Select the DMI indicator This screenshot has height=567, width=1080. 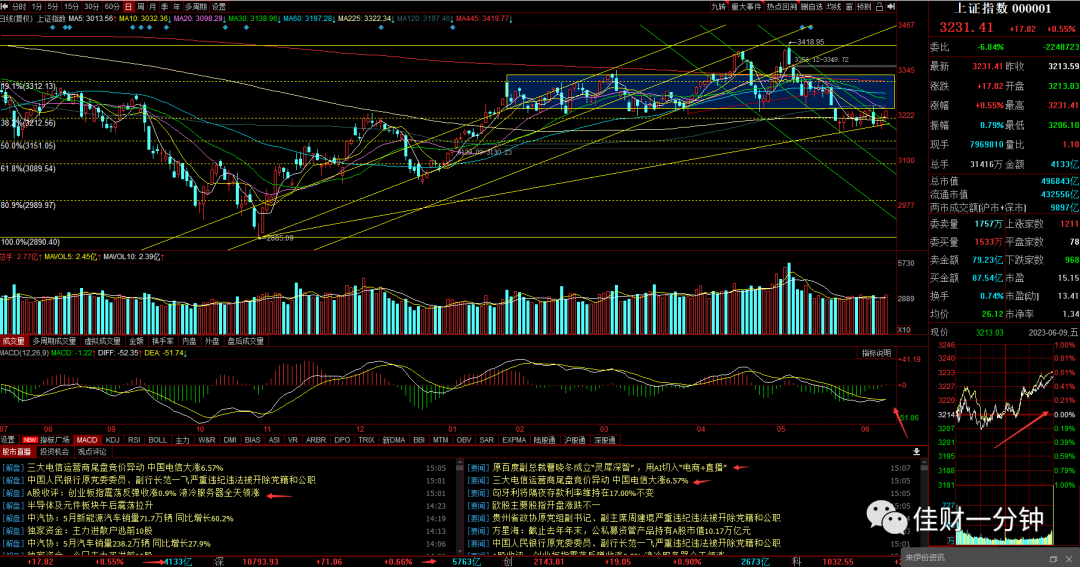[230, 440]
